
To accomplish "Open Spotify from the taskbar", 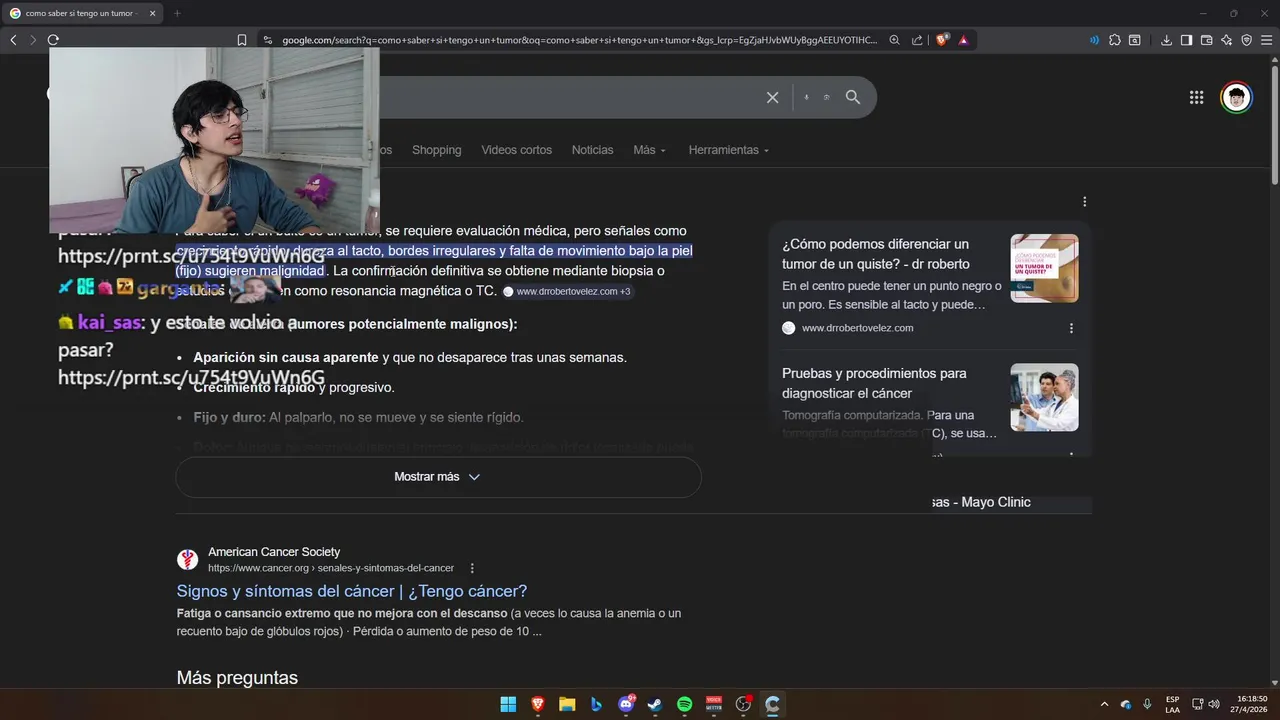I will (x=684, y=704).
